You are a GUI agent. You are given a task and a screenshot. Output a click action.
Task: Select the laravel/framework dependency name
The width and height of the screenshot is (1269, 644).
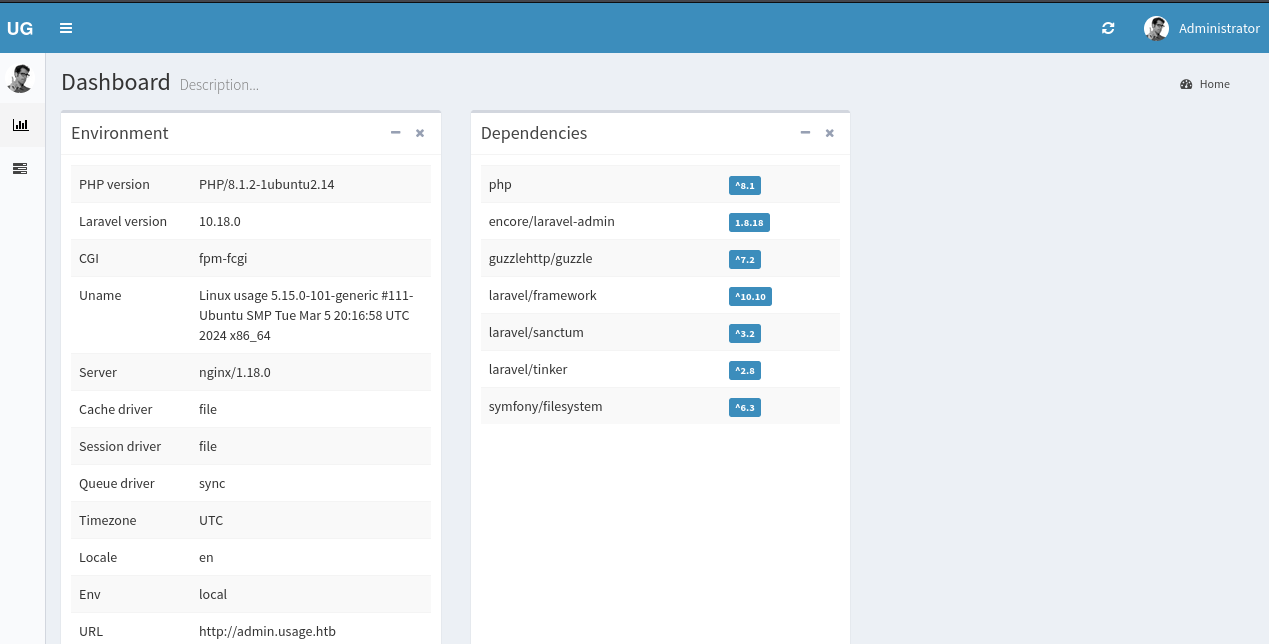(542, 295)
